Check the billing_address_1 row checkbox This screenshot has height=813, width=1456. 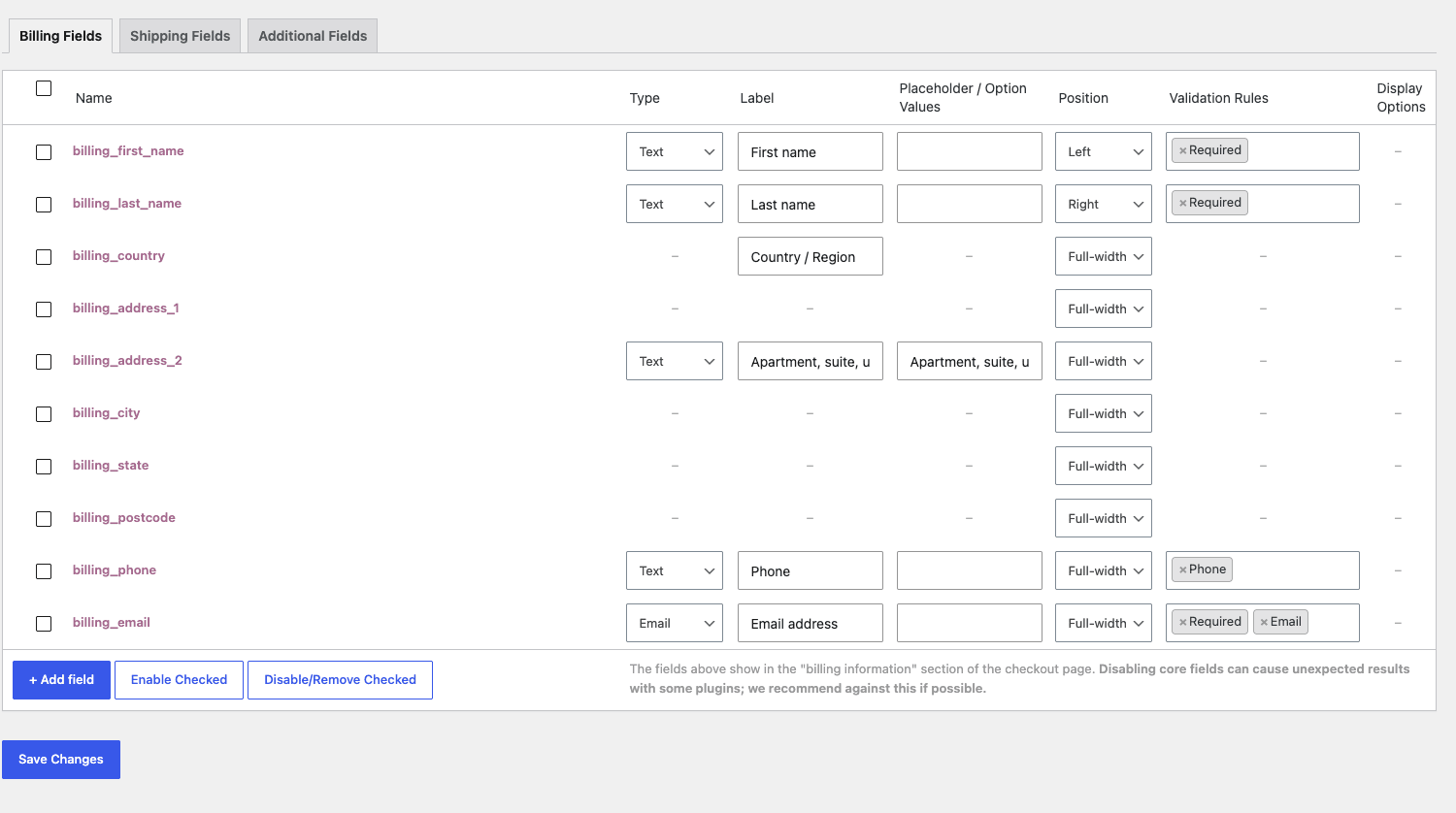[x=44, y=309]
